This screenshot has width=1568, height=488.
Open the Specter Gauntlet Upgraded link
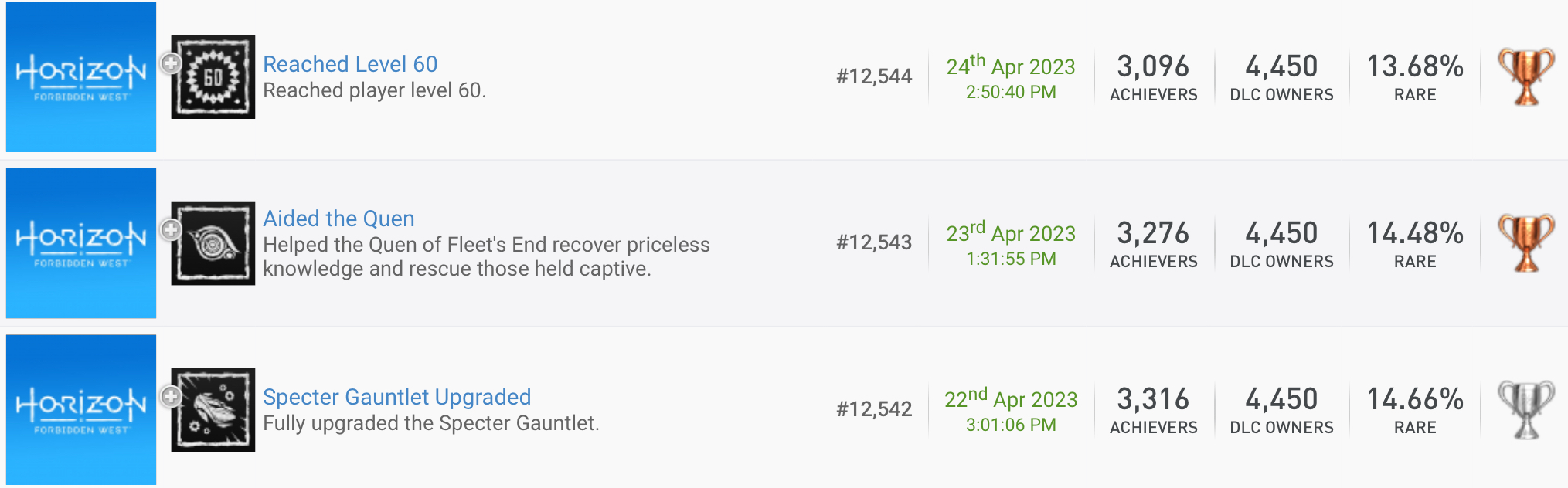tap(396, 397)
